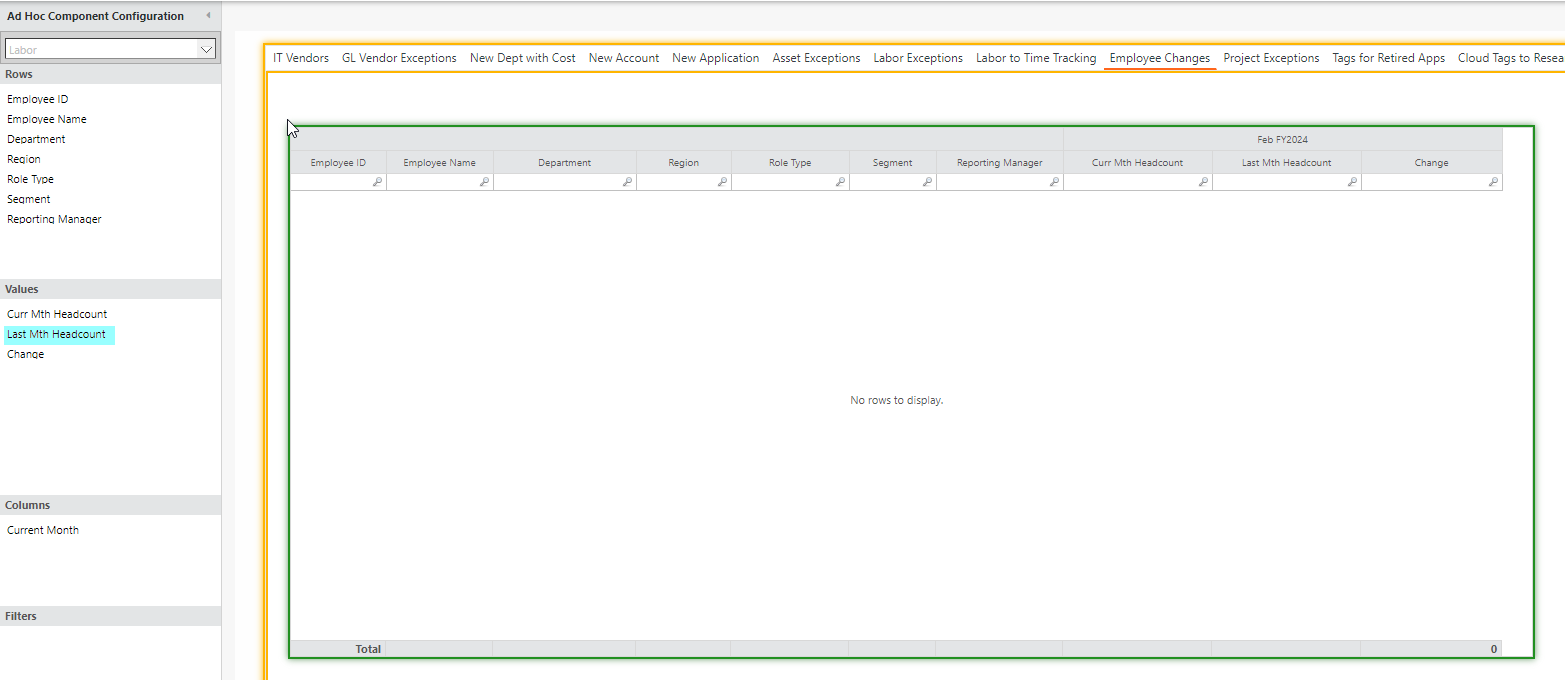
Task: Open the Last Mth Headcount search filter icon
Action: point(1353,181)
